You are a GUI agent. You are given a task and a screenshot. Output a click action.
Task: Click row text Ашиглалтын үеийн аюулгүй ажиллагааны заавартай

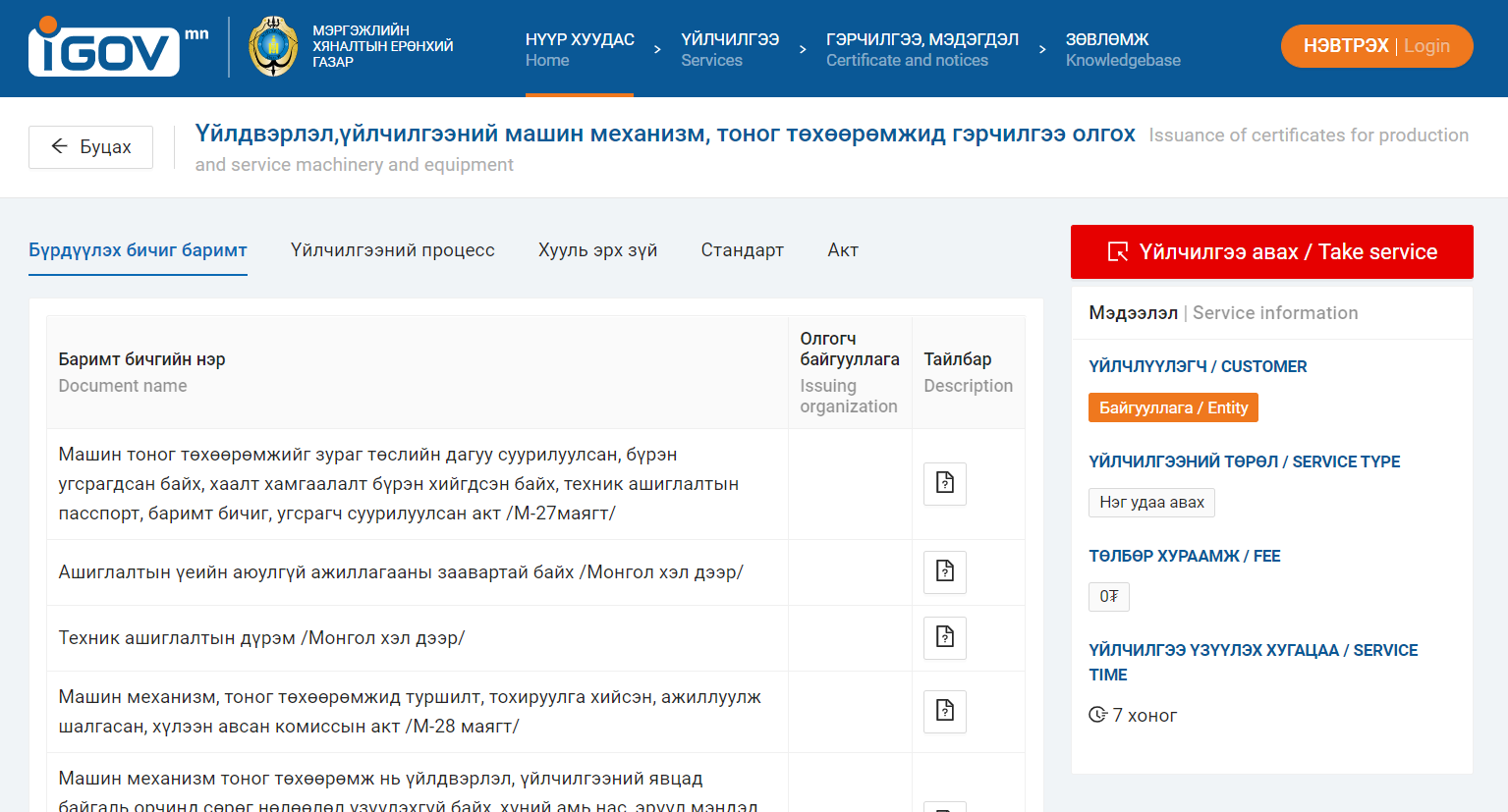tap(401, 572)
